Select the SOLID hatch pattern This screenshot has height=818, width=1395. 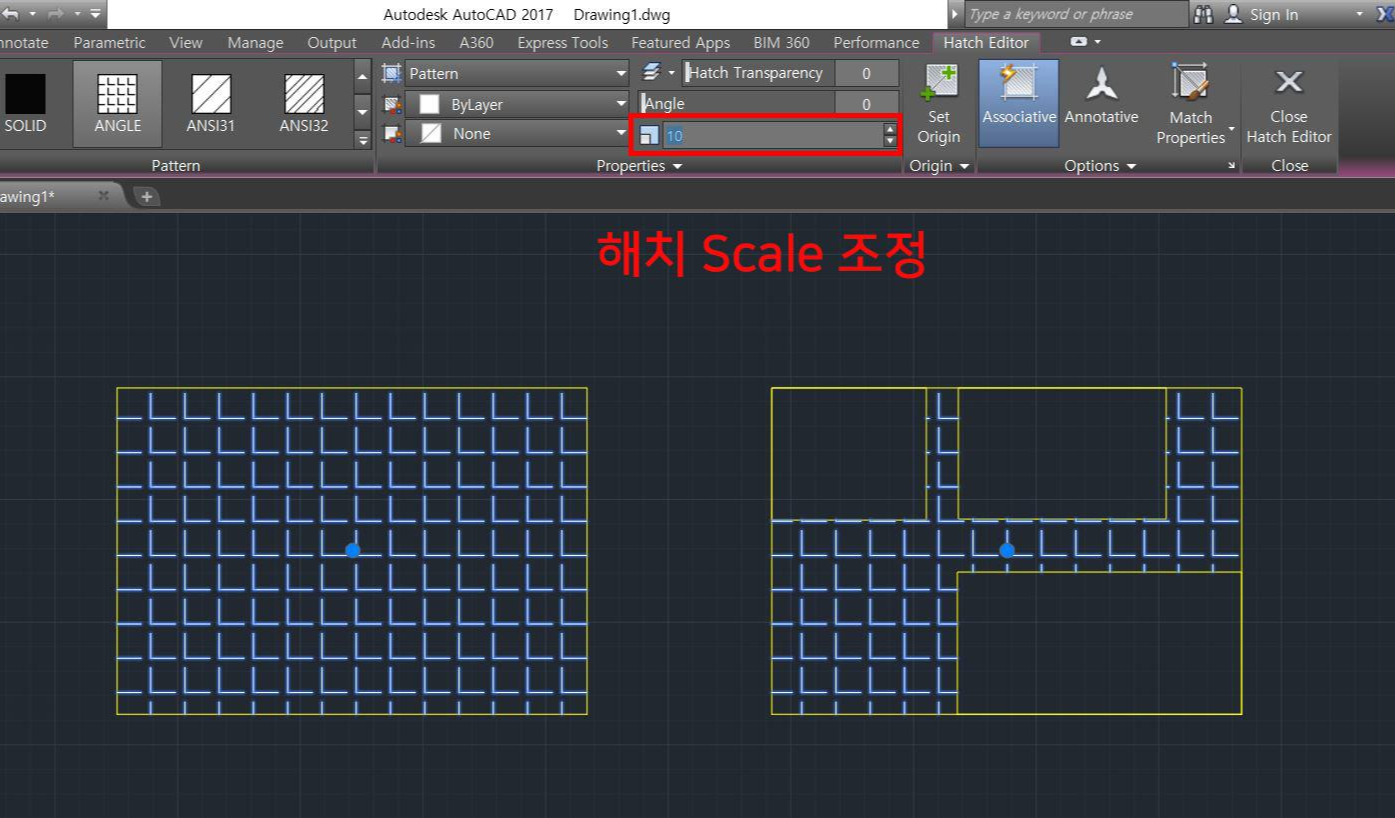pyautogui.click(x=25, y=100)
